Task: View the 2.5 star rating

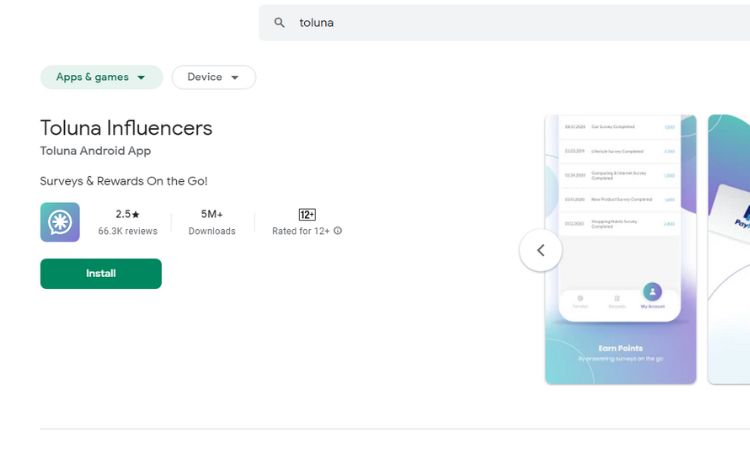Action: 127,214
